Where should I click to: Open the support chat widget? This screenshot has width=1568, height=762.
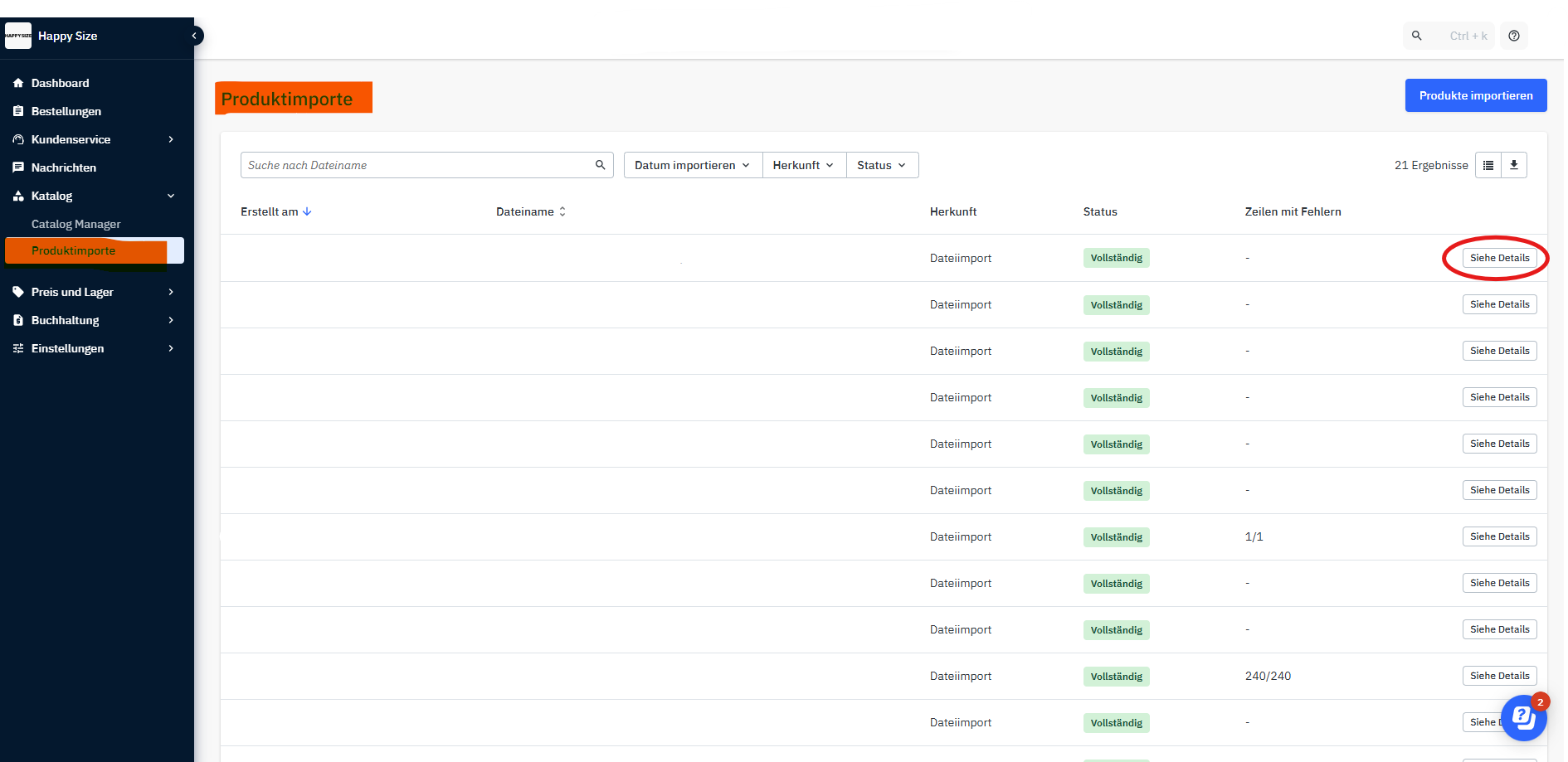1523,717
